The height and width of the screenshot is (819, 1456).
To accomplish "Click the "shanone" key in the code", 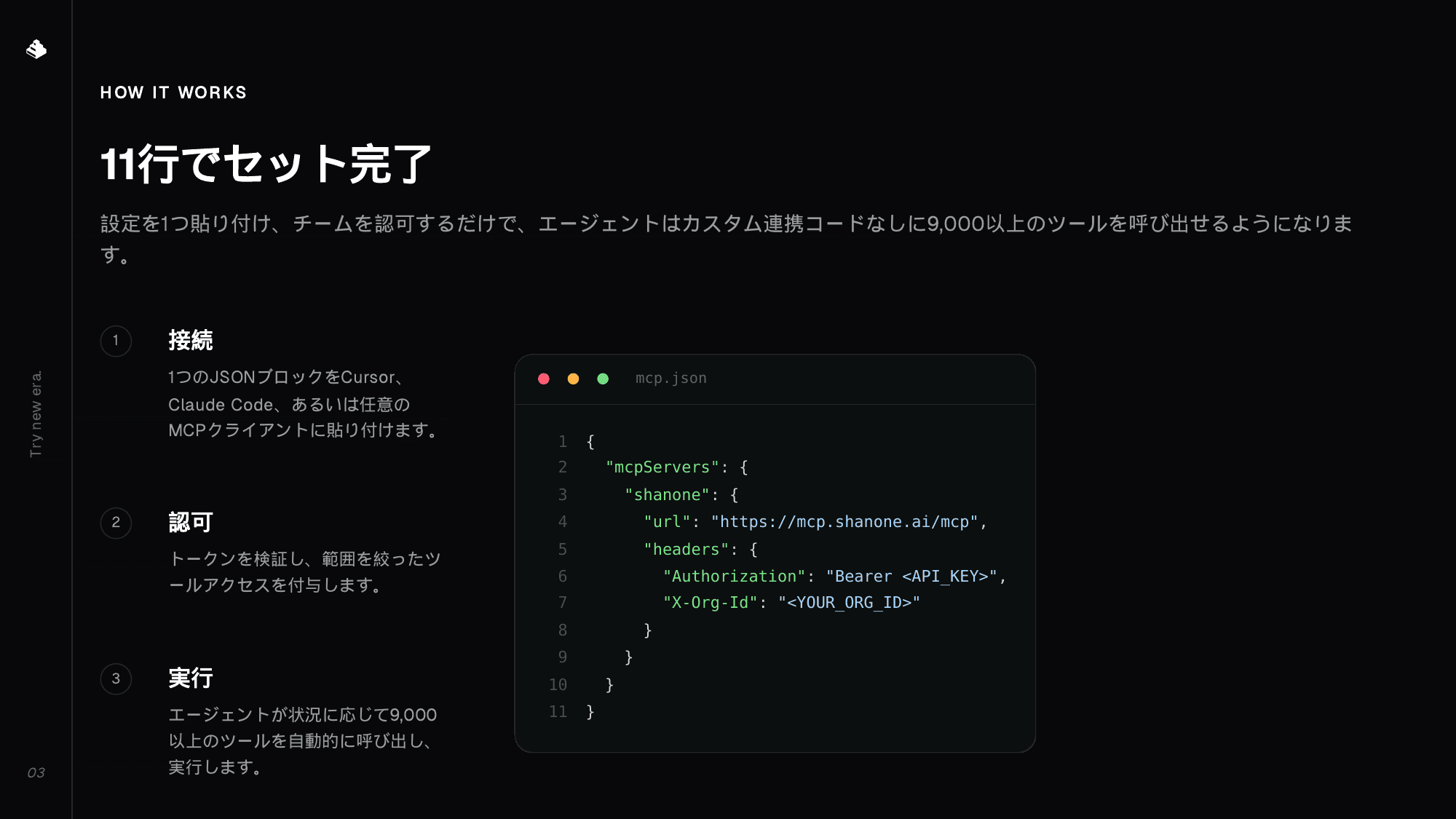I will pyautogui.click(x=668, y=495).
